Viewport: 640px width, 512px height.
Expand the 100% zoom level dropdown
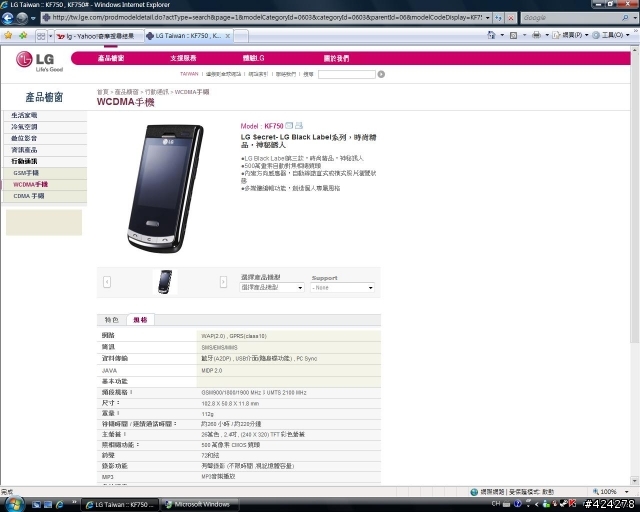pyautogui.click(x=627, y=492)
